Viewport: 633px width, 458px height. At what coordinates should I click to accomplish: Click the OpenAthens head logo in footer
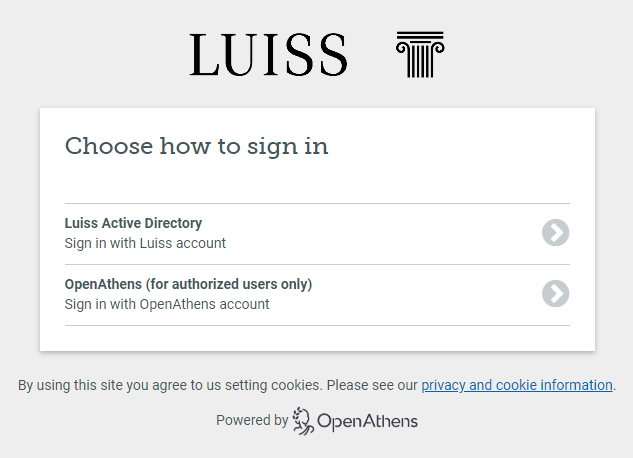[x=303, y=421]
